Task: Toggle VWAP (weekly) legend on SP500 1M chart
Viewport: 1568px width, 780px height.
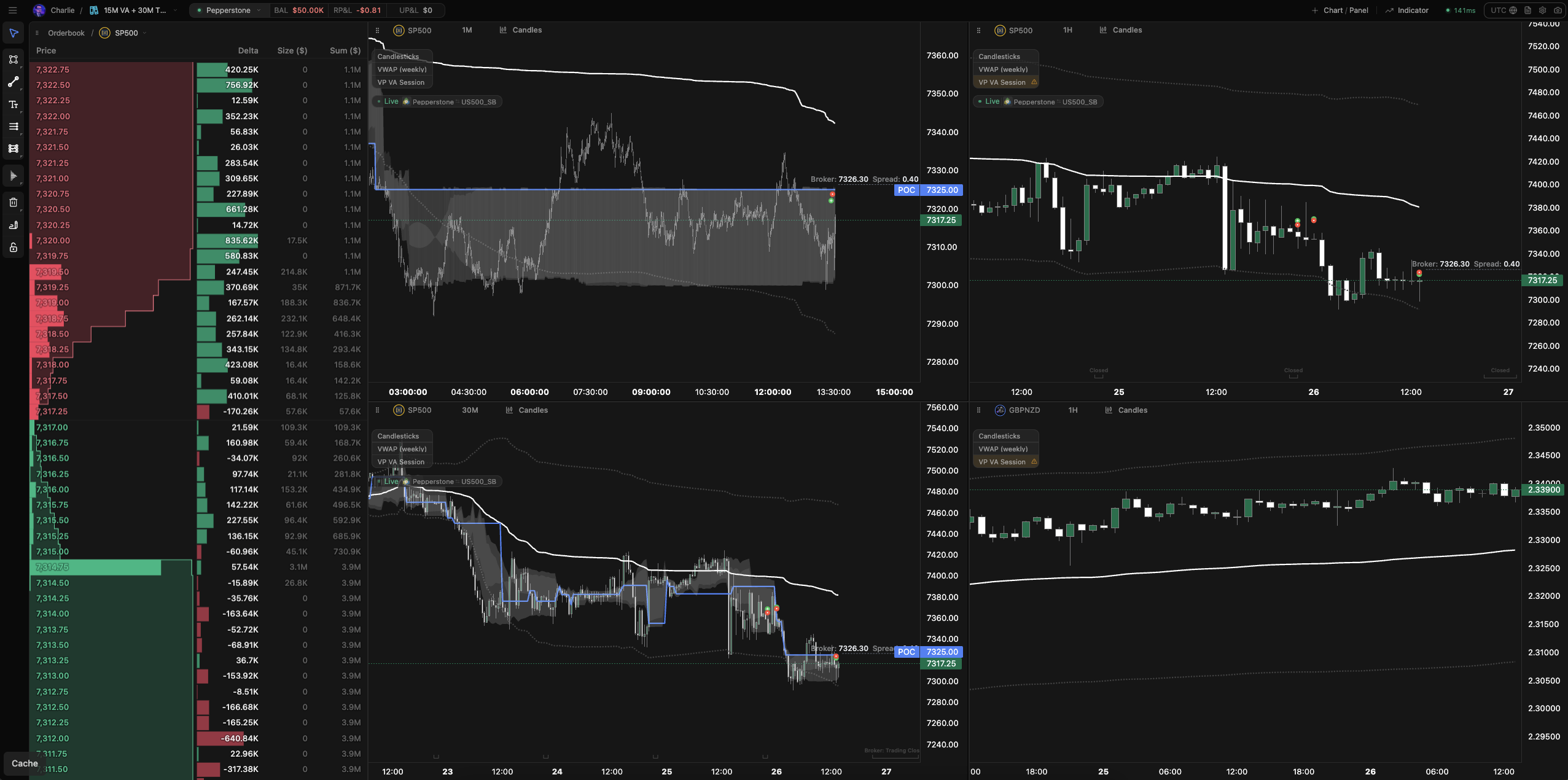Action: coord(402,69)
